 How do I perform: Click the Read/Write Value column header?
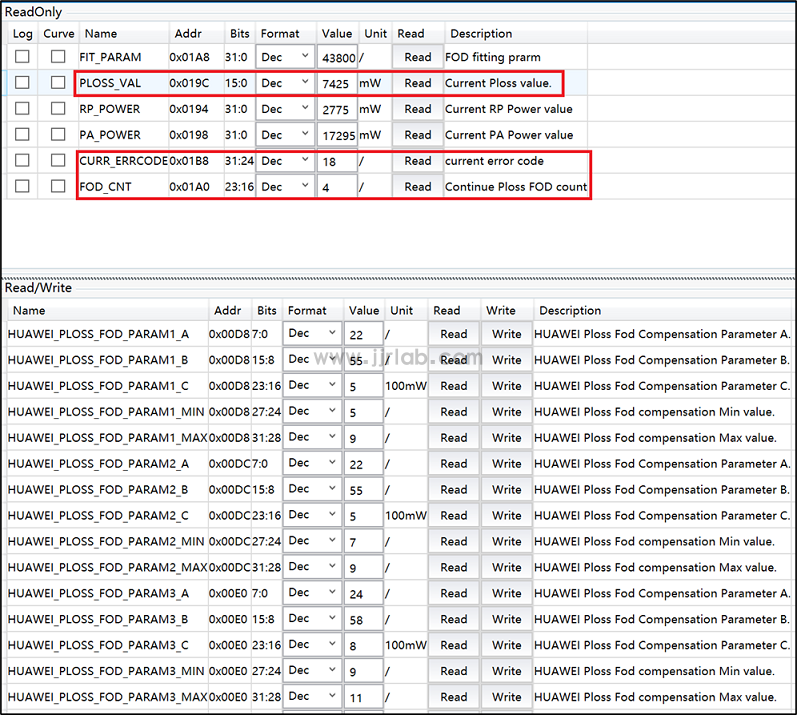tap(363, 310)
